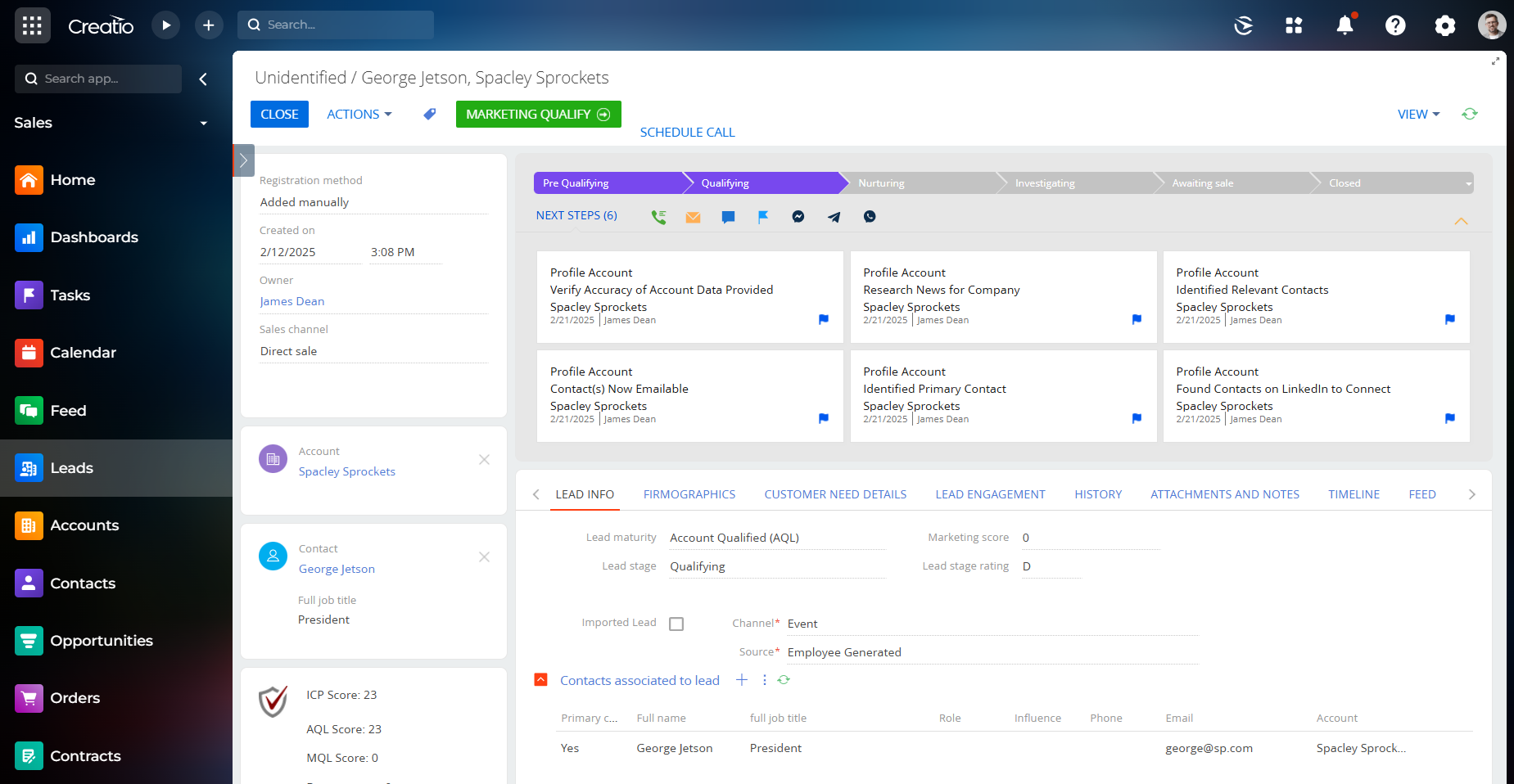Viewport: 1514px width, 784px height.
Task: Click the email envelope icon in Next Steps
Action: (x=693, y=217)
